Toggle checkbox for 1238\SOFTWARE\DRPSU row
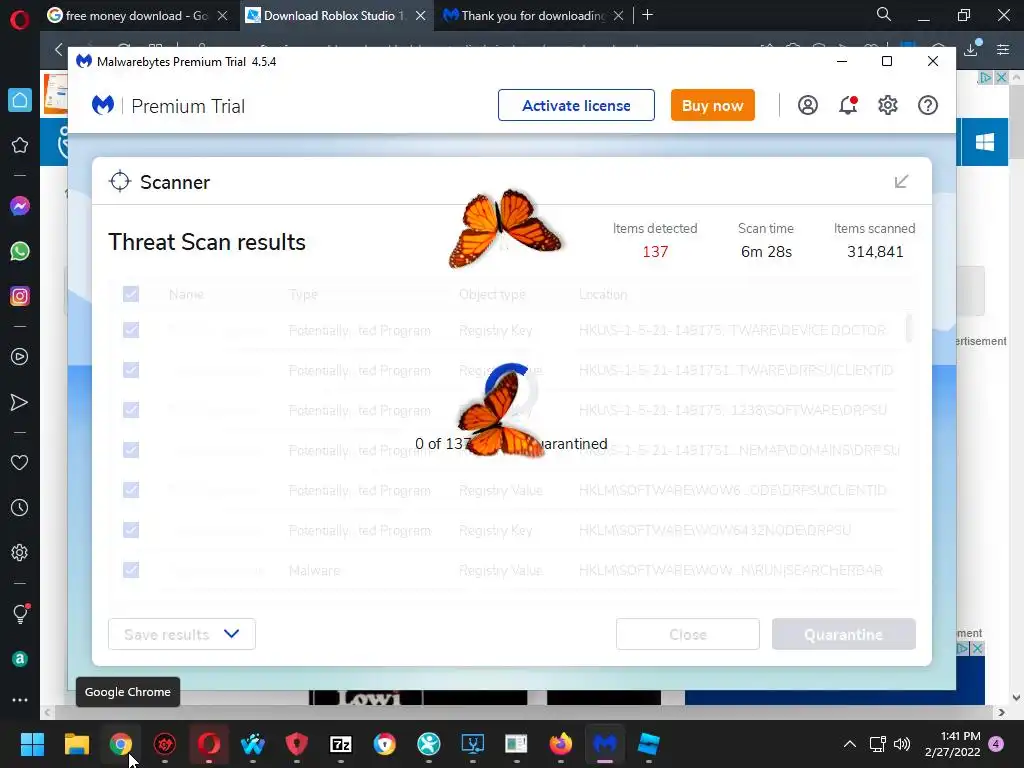1024x768 pixels. pyautogui.click(x=131, y=409)
